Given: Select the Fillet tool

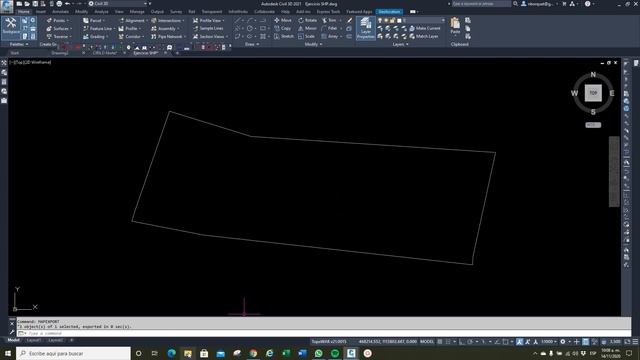Looking at the screenshot, I should 330,29.
